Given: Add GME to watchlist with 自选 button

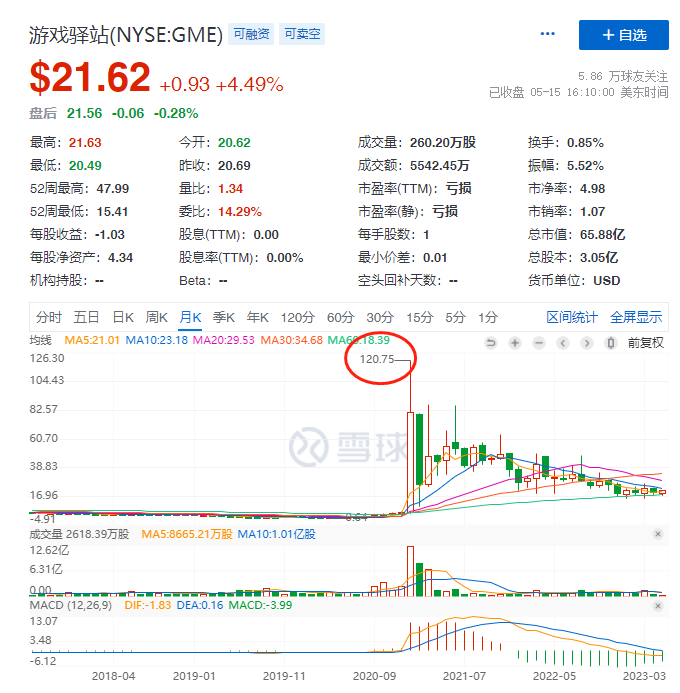Looking at the screenshot, I should pos(623,34).
